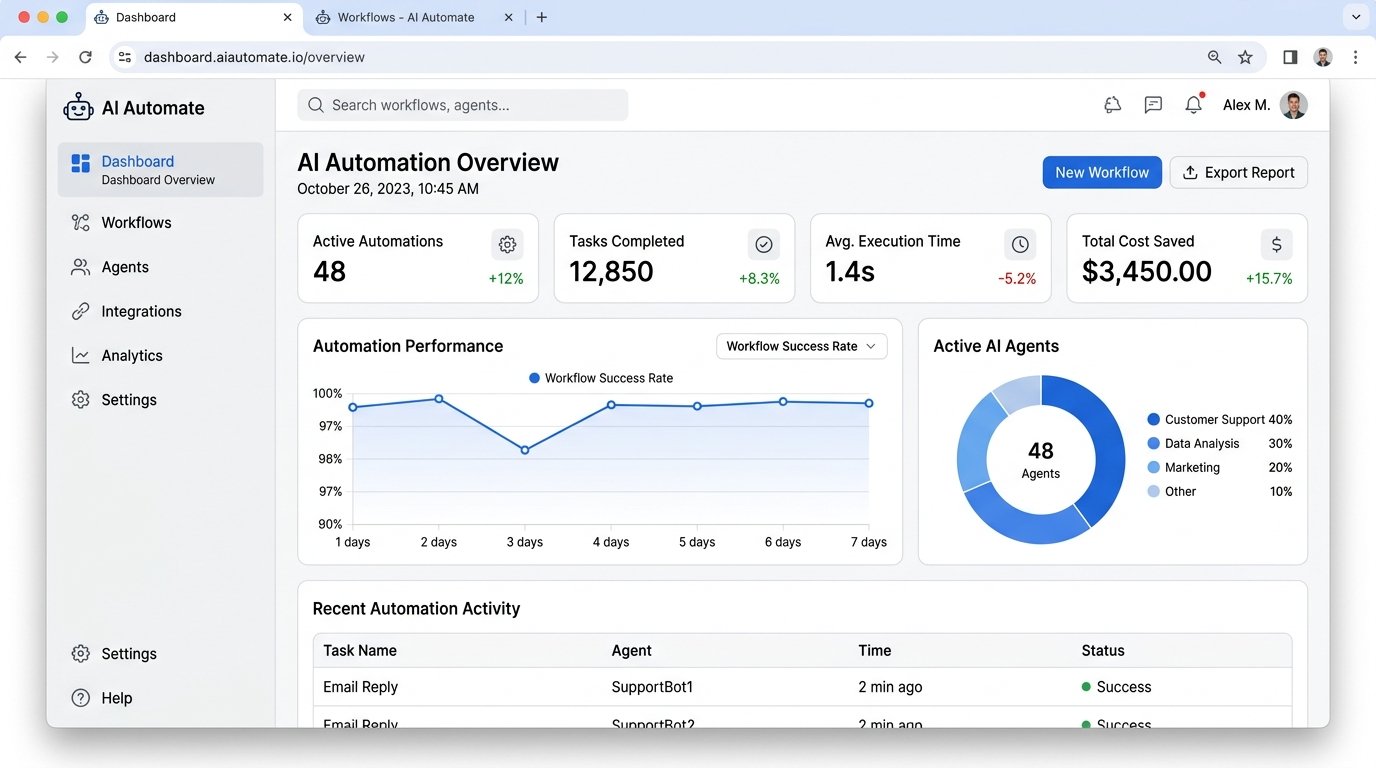Click the search magnifier icon in the field
1376x768 pixels.
click(316, 105)
